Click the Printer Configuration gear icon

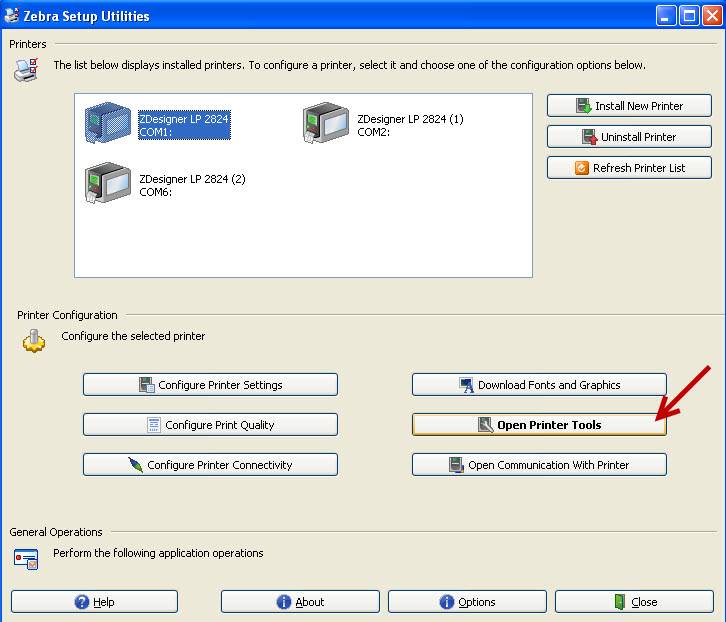(34, 340)
